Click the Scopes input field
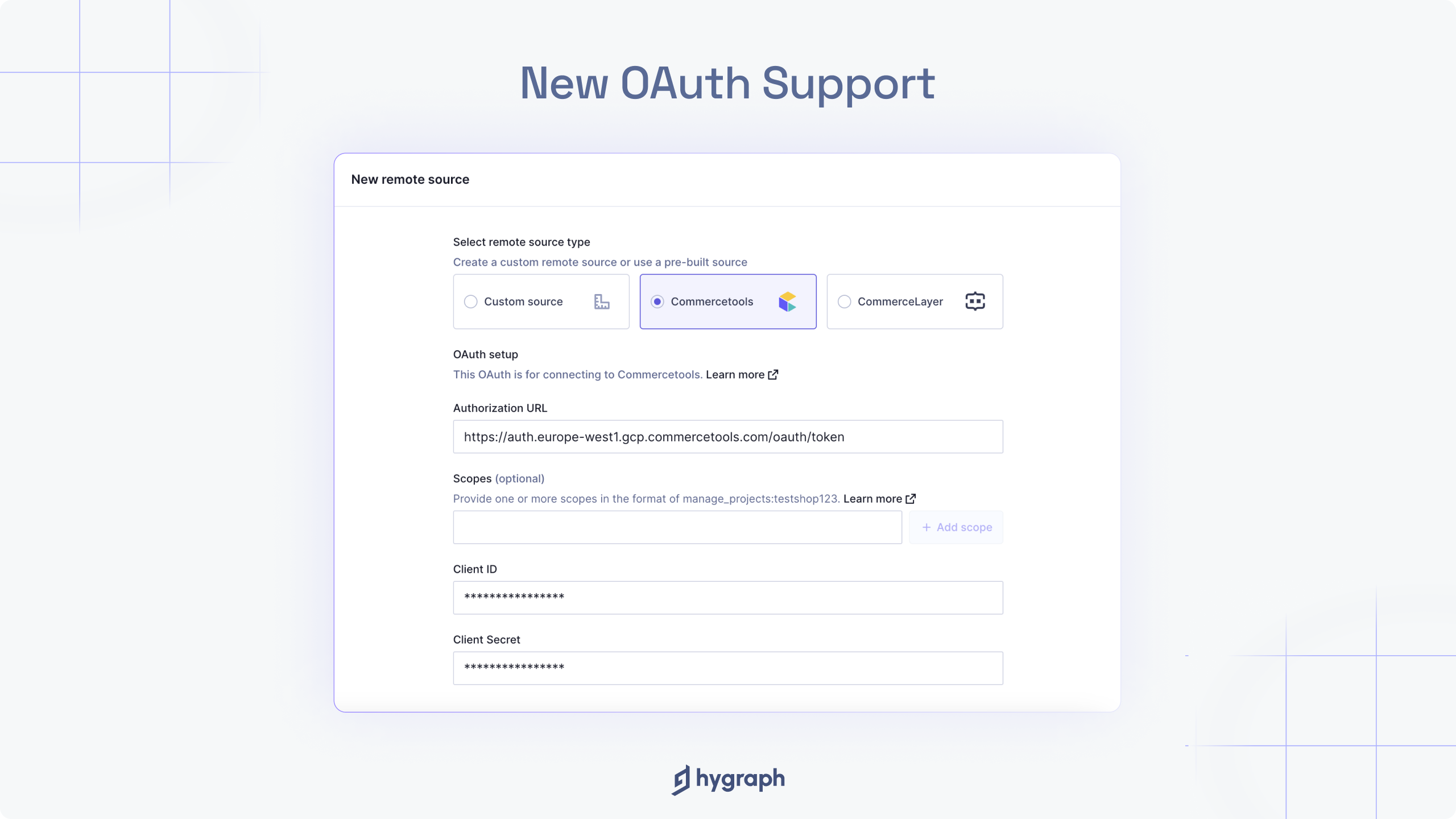1456x819 pixels. (x=678, y=527)
